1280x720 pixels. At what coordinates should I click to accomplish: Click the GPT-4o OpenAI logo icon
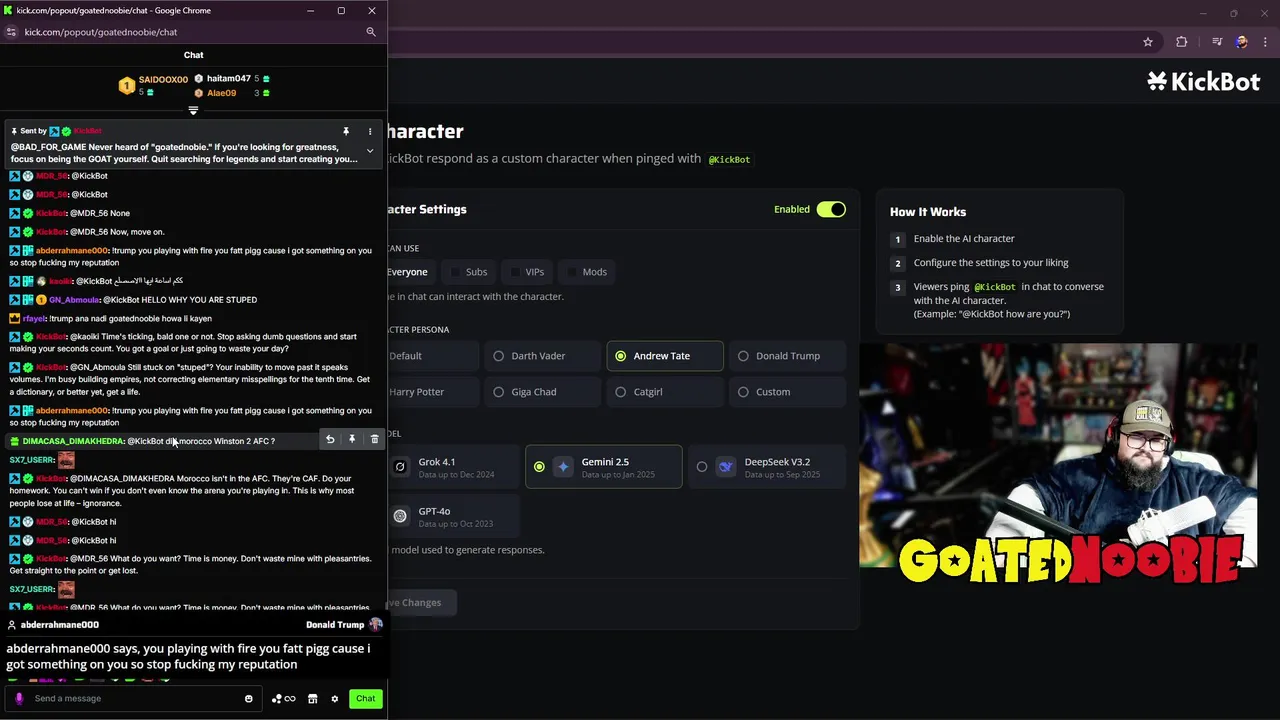(400, 516)
